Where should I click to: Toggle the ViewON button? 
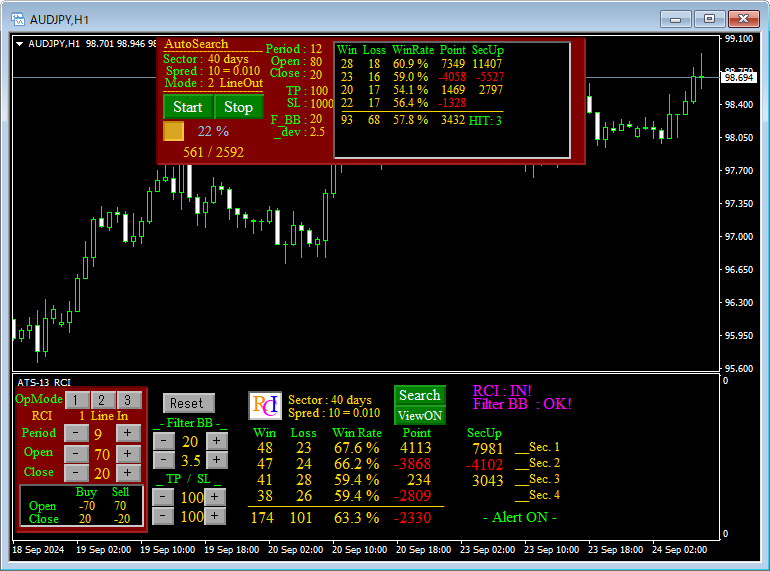[x=420, y=415]
